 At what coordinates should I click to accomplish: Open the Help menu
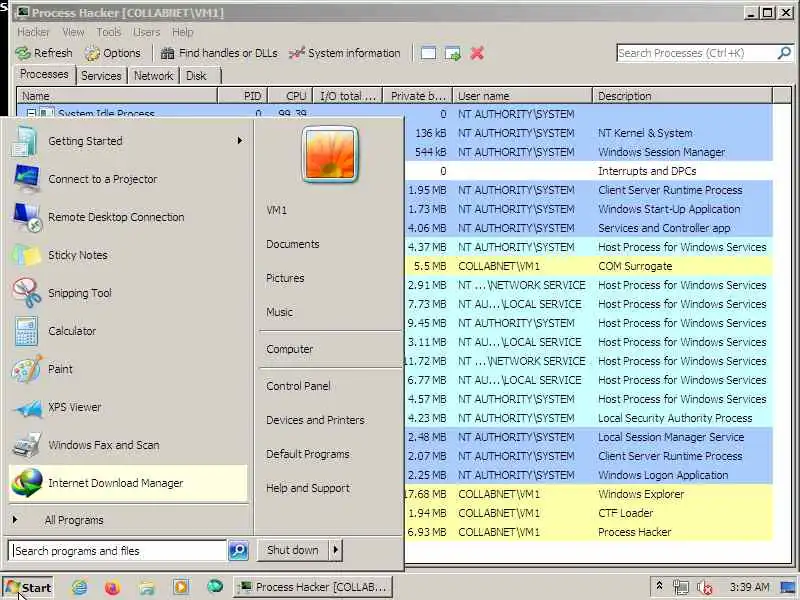click(x=182, y=32)
